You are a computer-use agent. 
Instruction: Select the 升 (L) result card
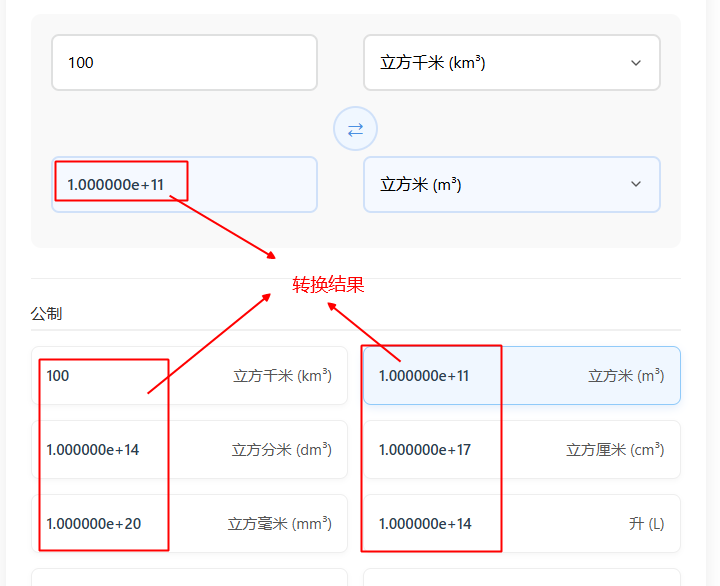point(522,524)
